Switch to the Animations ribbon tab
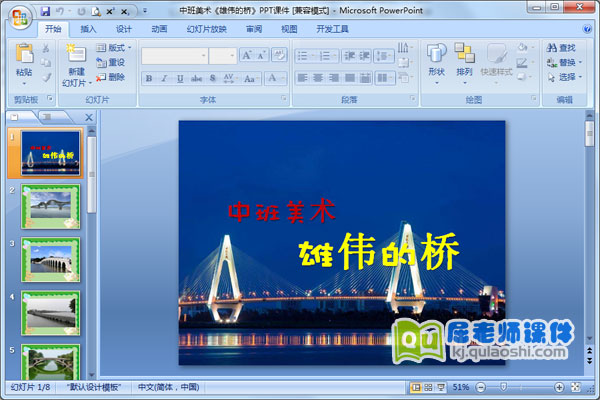 click(x=159, y=29)
